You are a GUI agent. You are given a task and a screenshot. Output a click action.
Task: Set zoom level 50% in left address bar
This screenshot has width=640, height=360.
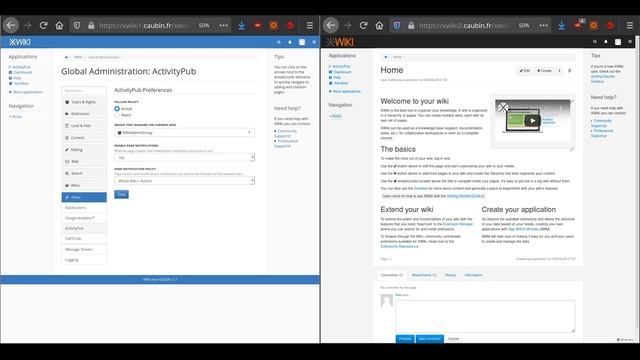tap(204, 25)
